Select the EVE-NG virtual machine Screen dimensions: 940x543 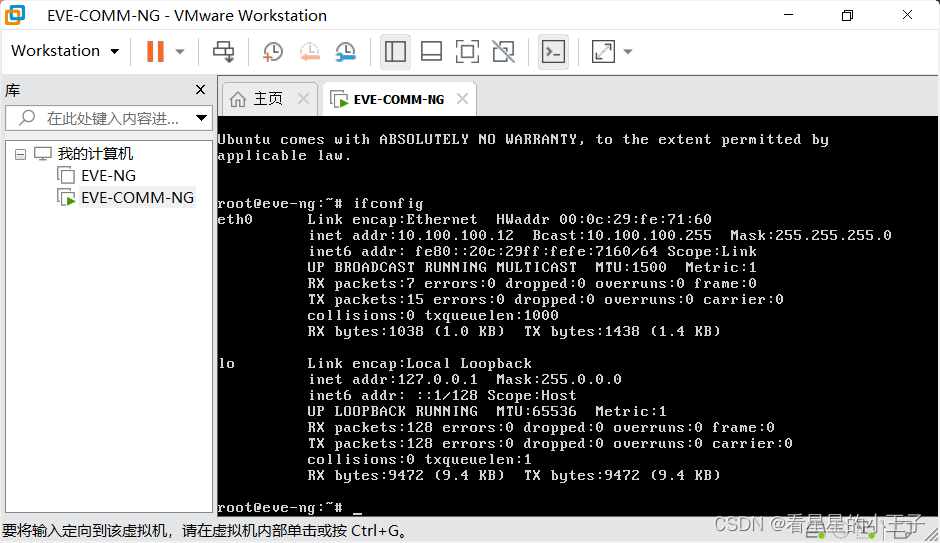109,176
